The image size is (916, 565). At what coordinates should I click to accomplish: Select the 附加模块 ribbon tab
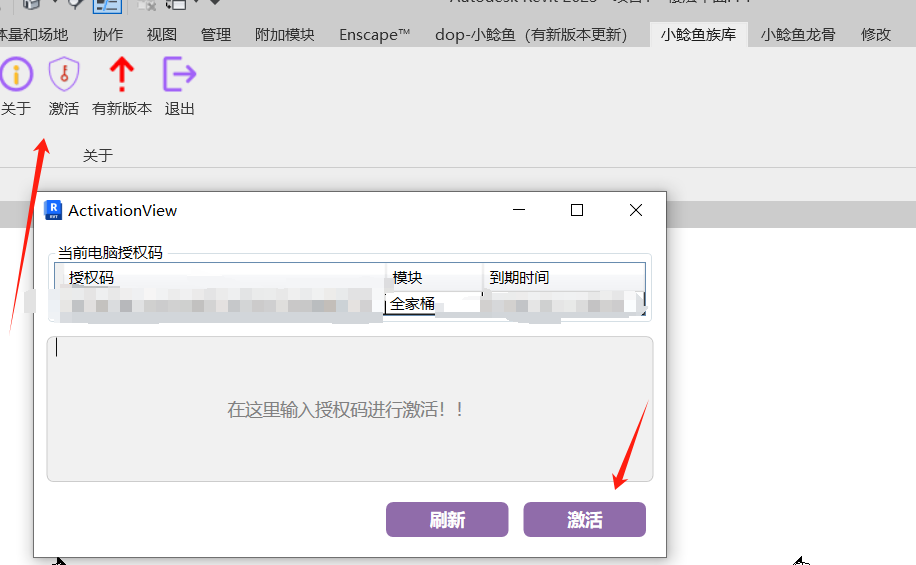[x=285, y=34]
